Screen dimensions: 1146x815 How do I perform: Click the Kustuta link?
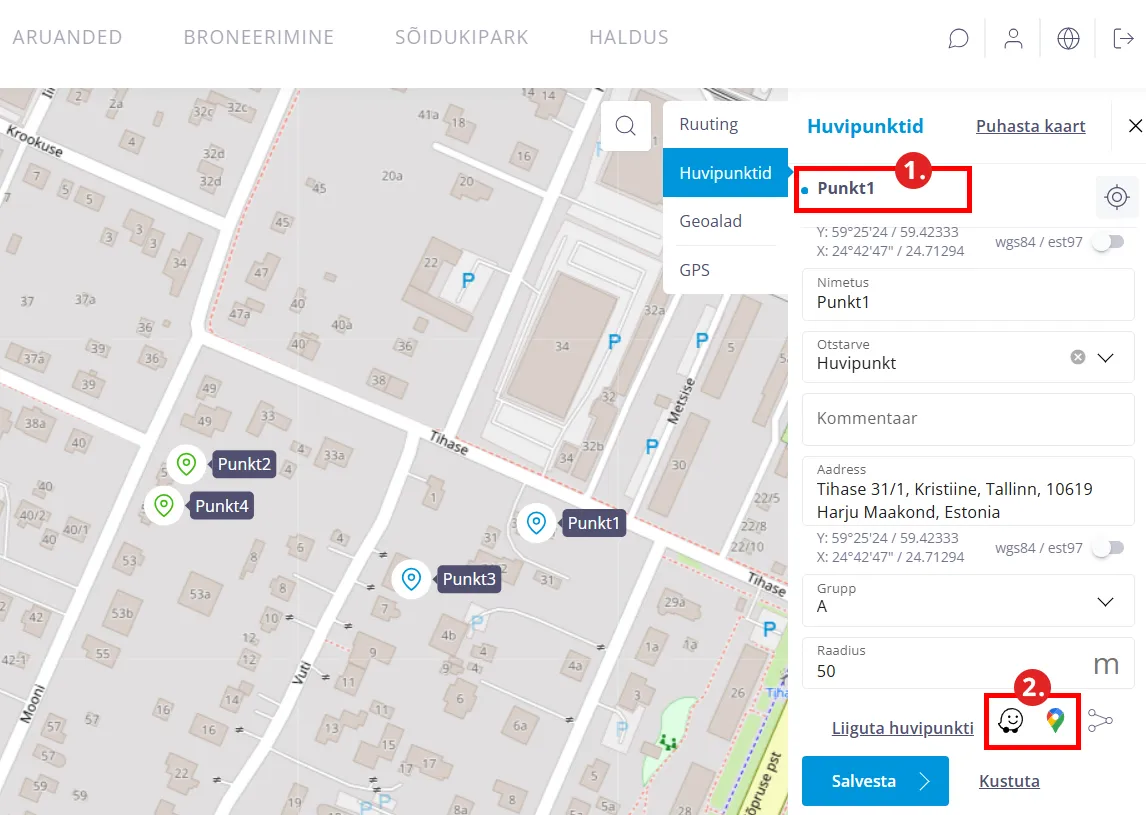(1009, 781)
